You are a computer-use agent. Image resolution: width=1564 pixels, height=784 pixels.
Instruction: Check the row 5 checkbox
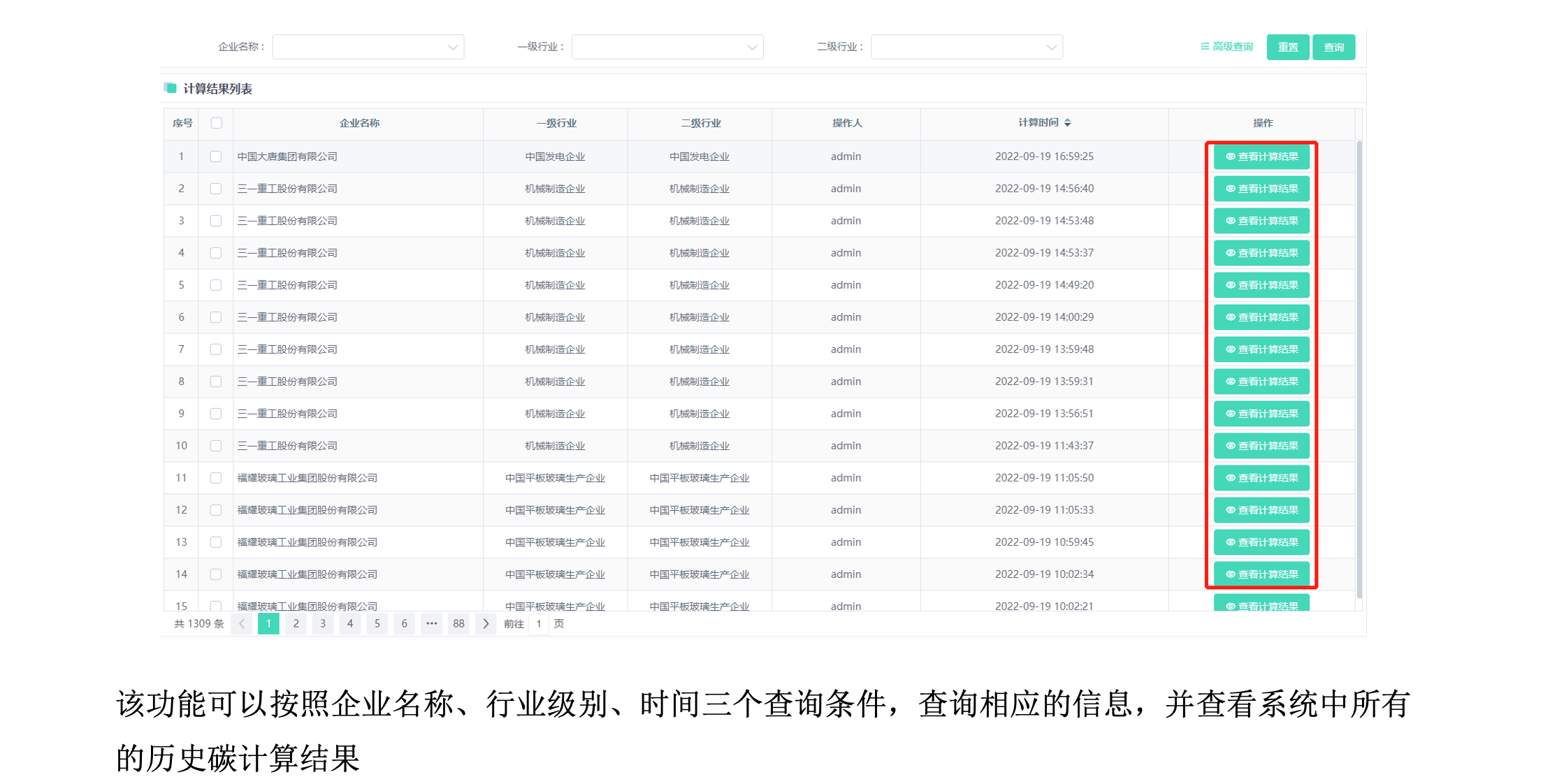tap(216, 285)
